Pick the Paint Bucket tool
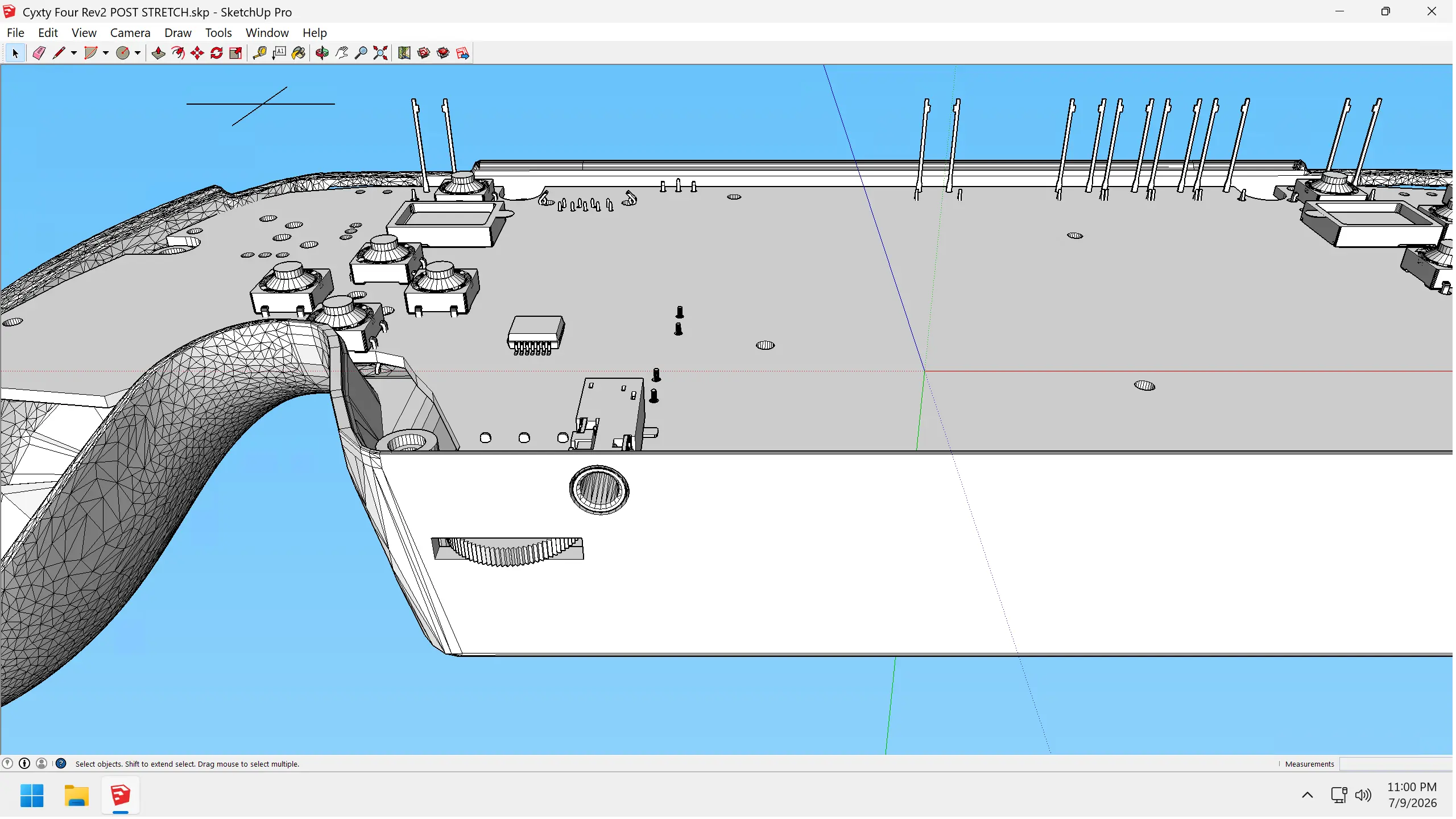 pos(299,53)
